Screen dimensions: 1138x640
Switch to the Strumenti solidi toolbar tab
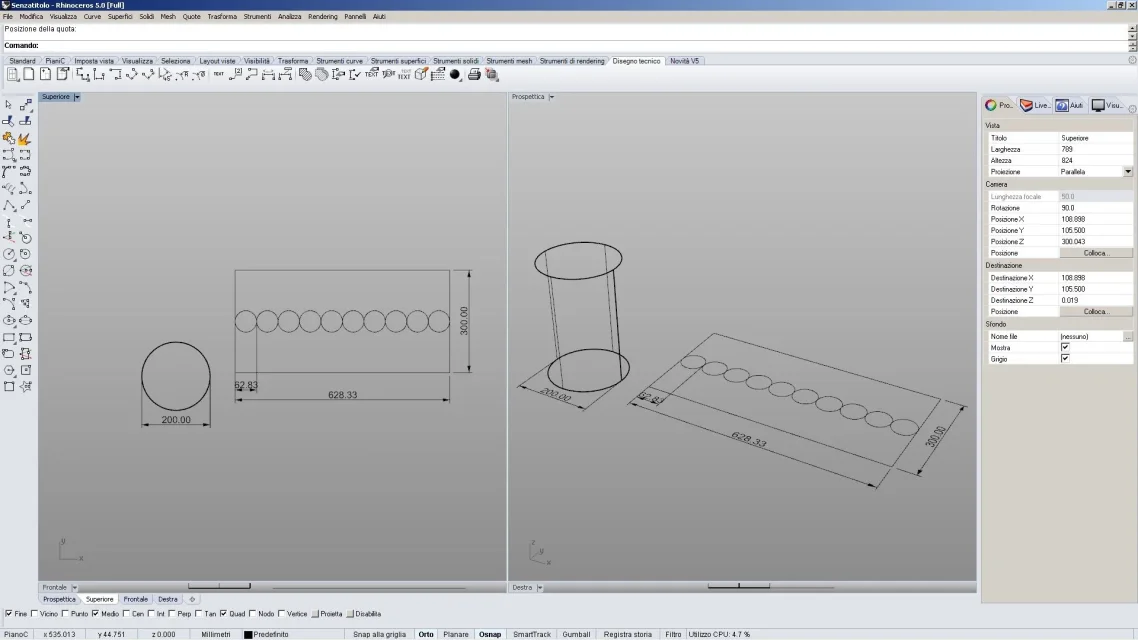(456, 61)
